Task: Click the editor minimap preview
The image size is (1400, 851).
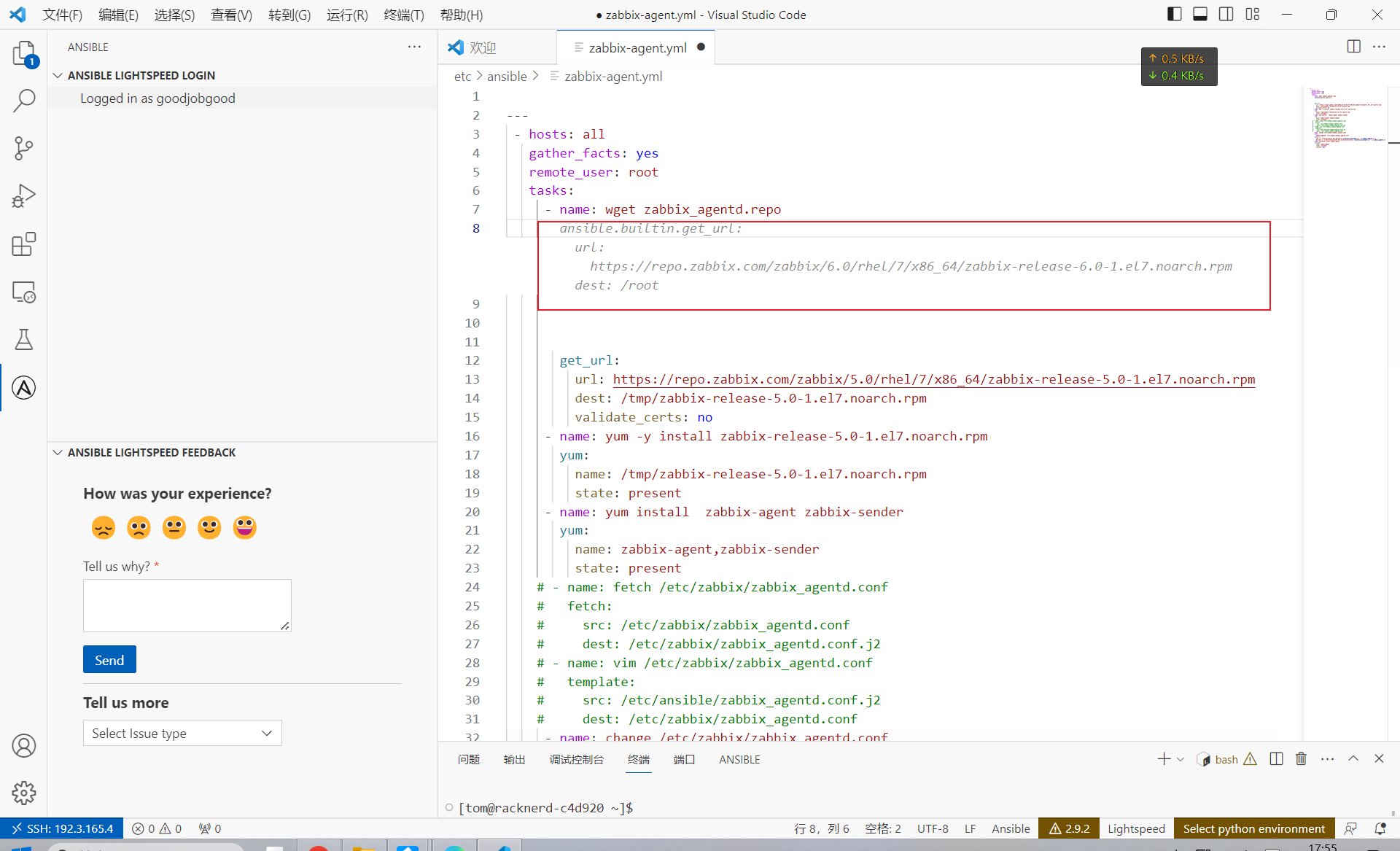Action: point(1347,119)
